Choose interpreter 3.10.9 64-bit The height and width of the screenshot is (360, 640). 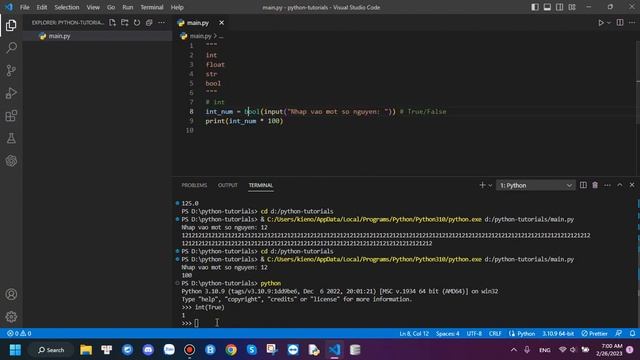pyautogui.click(x=558, y=333)
